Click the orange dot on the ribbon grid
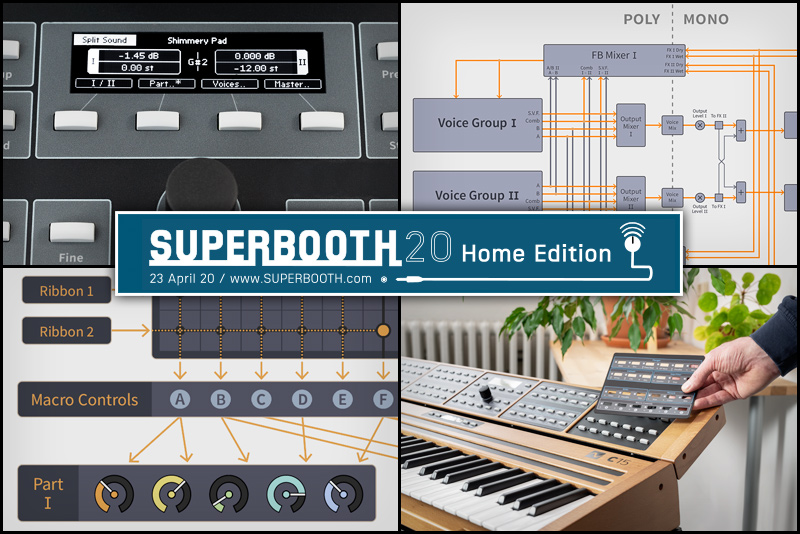The width and height of the screenshot is (800, 534). (383, 330)
